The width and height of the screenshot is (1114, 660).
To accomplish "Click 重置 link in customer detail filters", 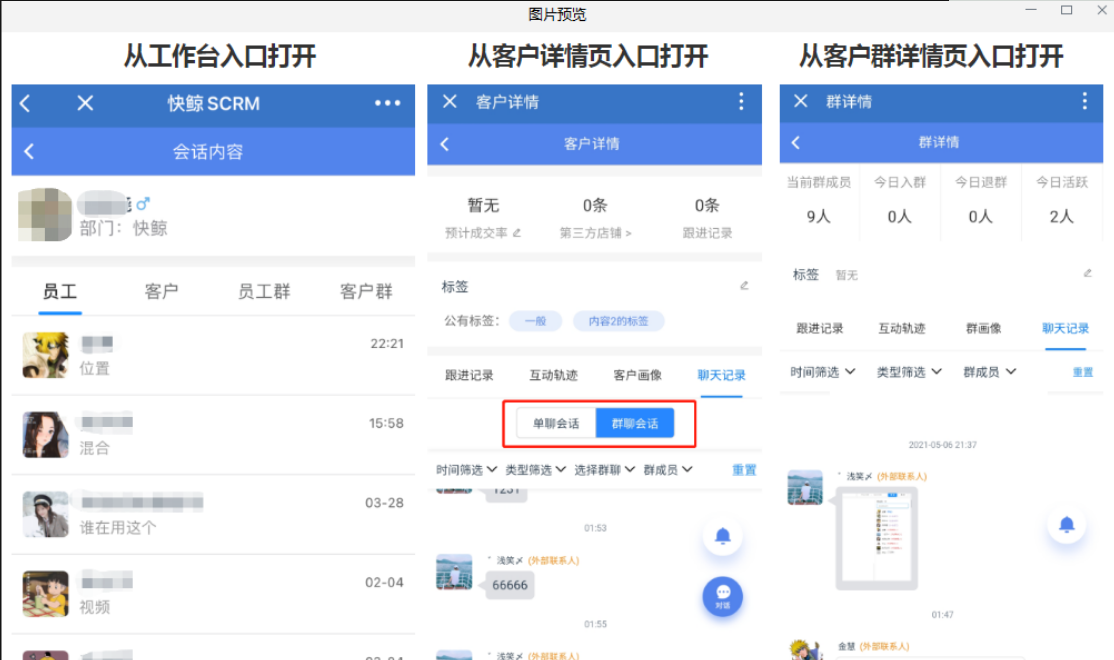I will [744, 470].
